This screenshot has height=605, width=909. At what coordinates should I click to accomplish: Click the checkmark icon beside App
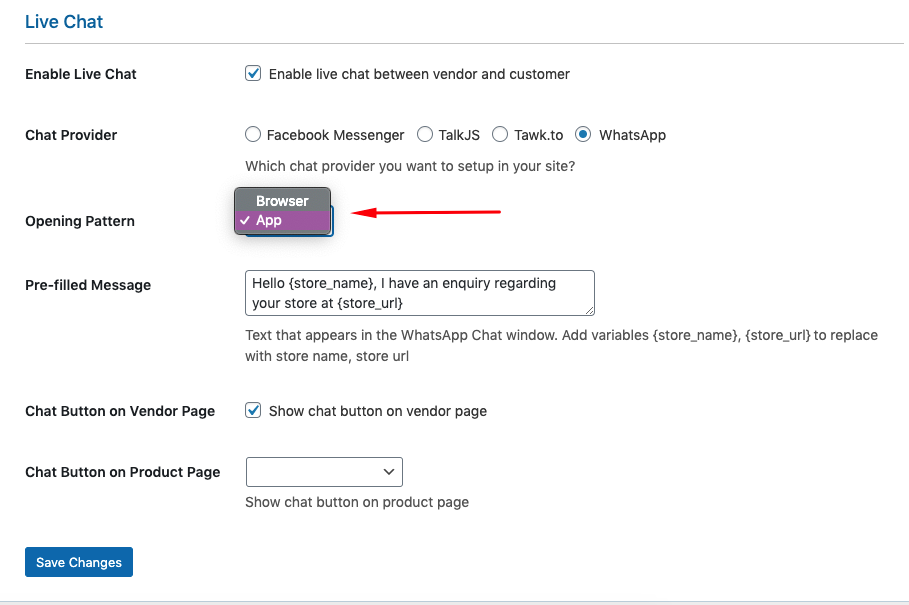(245, 220)
